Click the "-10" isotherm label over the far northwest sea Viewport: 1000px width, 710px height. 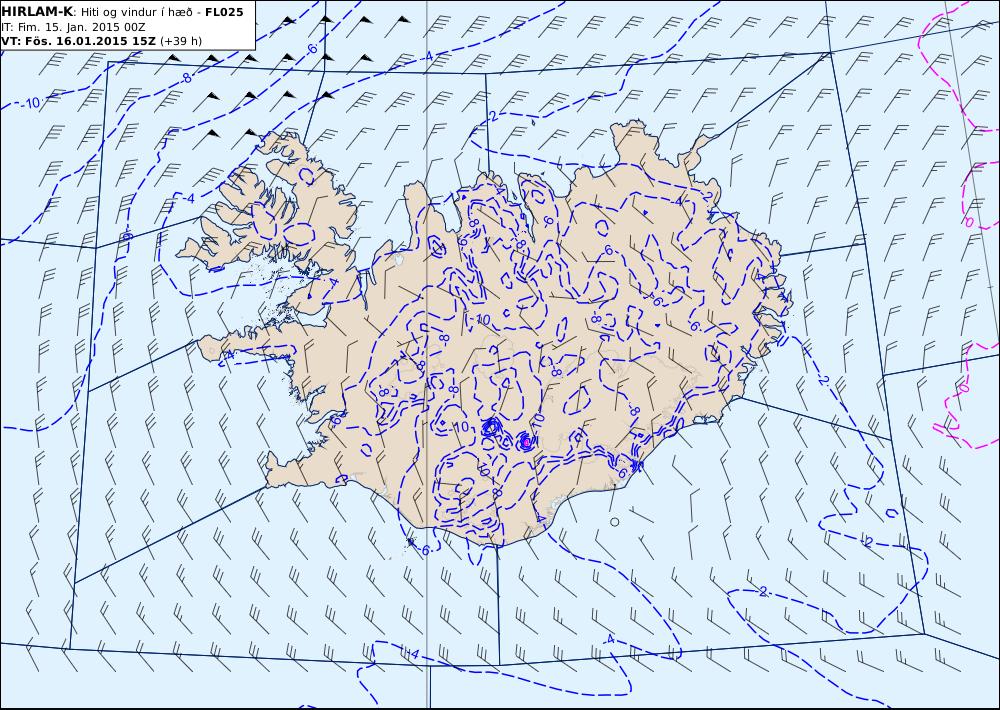coord(29,103)
